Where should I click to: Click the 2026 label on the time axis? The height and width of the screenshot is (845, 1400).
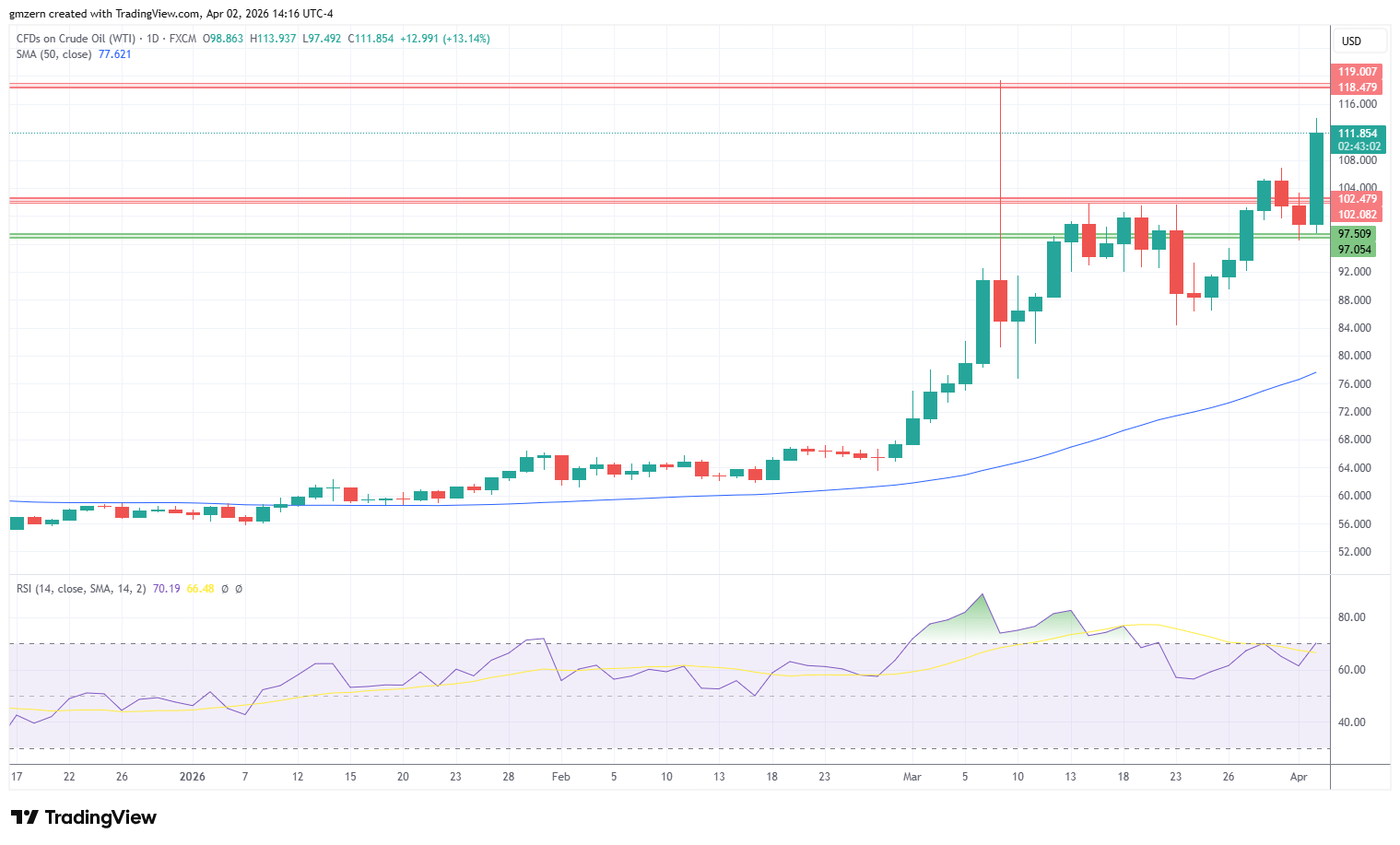193,777
